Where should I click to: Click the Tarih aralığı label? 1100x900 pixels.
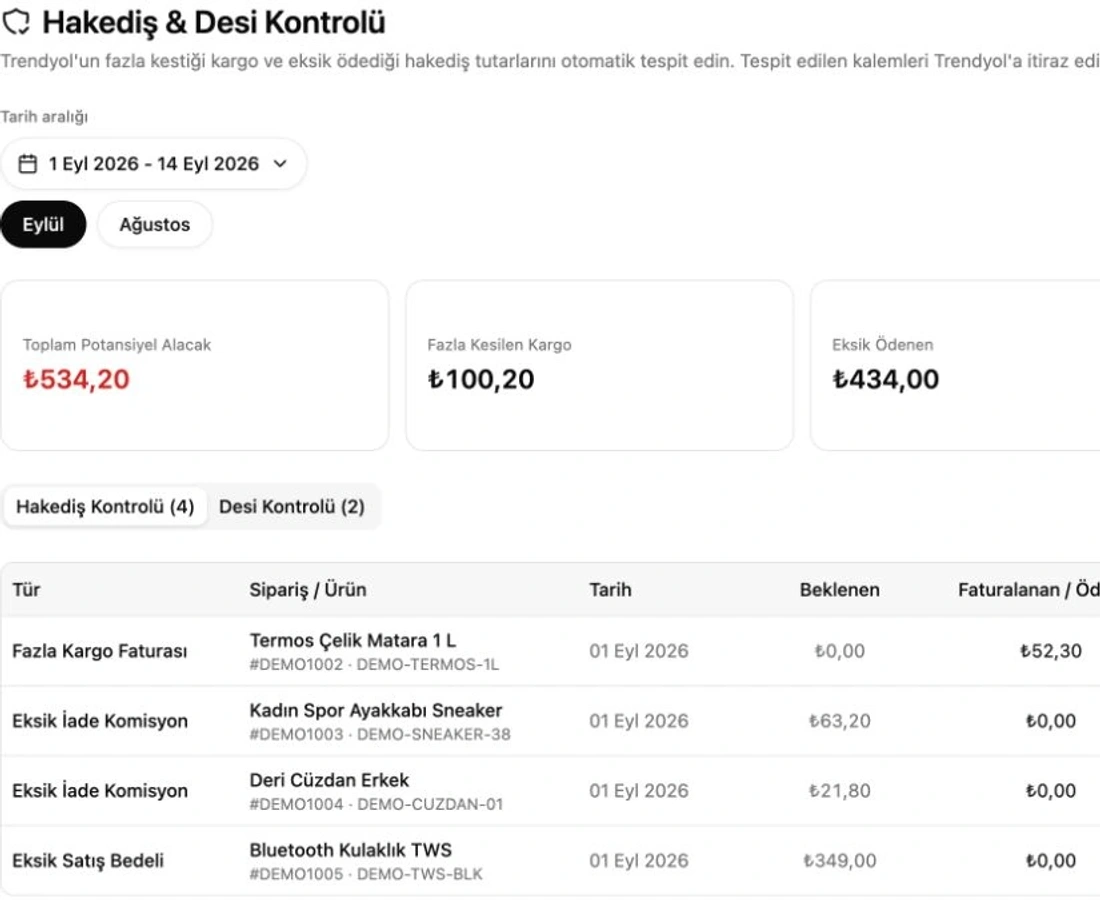click(44, 116)
